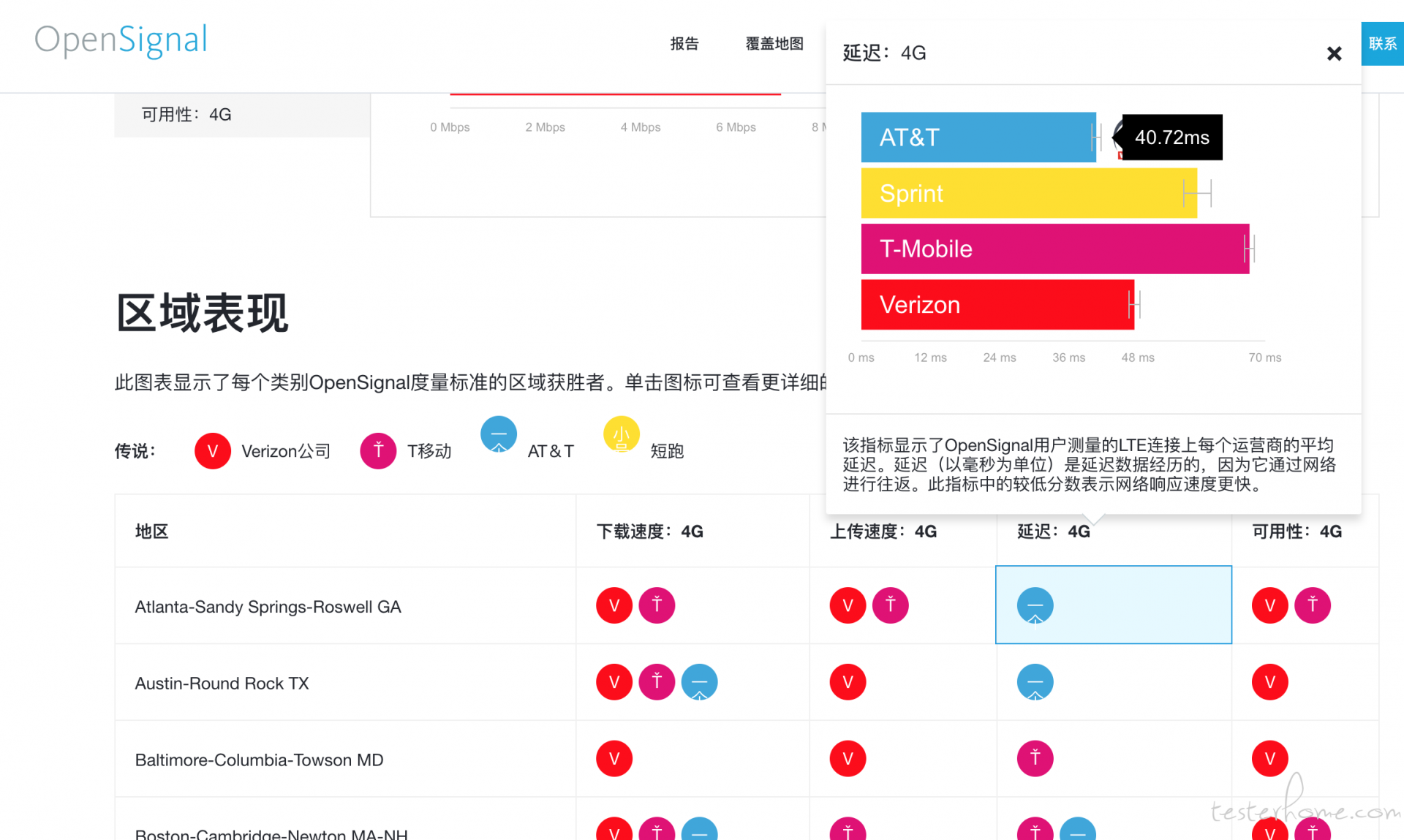This screenshot has height=840, width=1404.
Task: Click Atlanta availability Verizon icon
Action: (x=1270, y=605)
